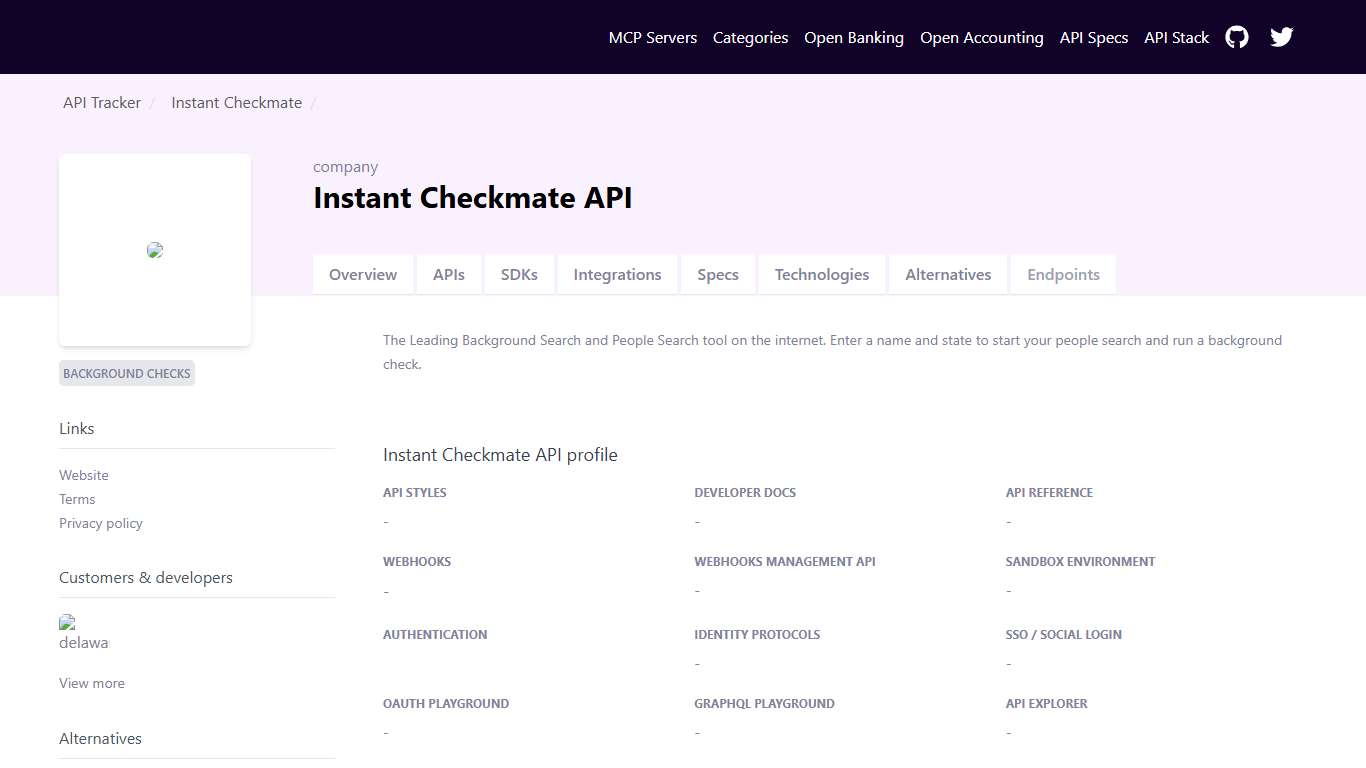Open the Alternatives tab

click(x=947, y=274)
